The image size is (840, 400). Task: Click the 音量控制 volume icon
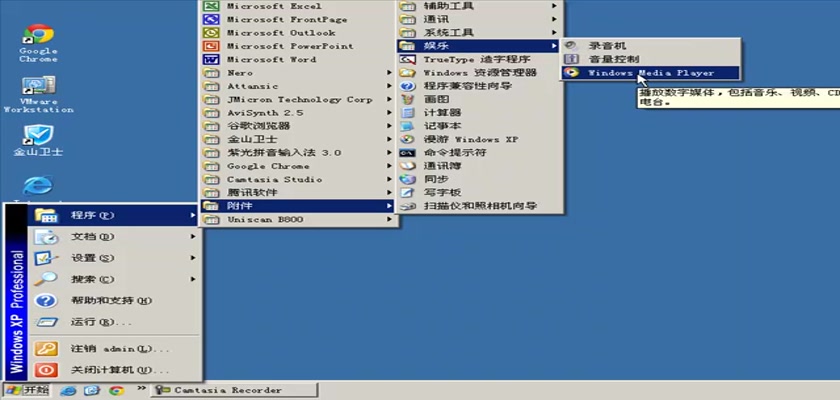pos(572,59)
